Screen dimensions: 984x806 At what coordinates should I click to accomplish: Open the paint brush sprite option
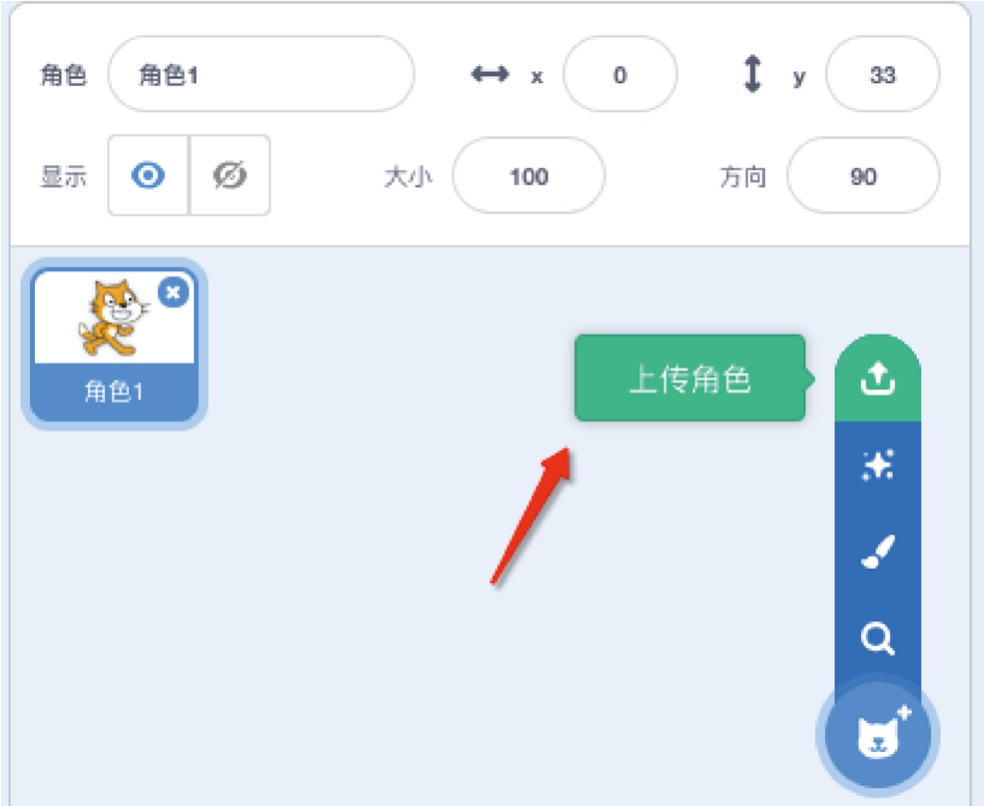[x=877, y=552]
